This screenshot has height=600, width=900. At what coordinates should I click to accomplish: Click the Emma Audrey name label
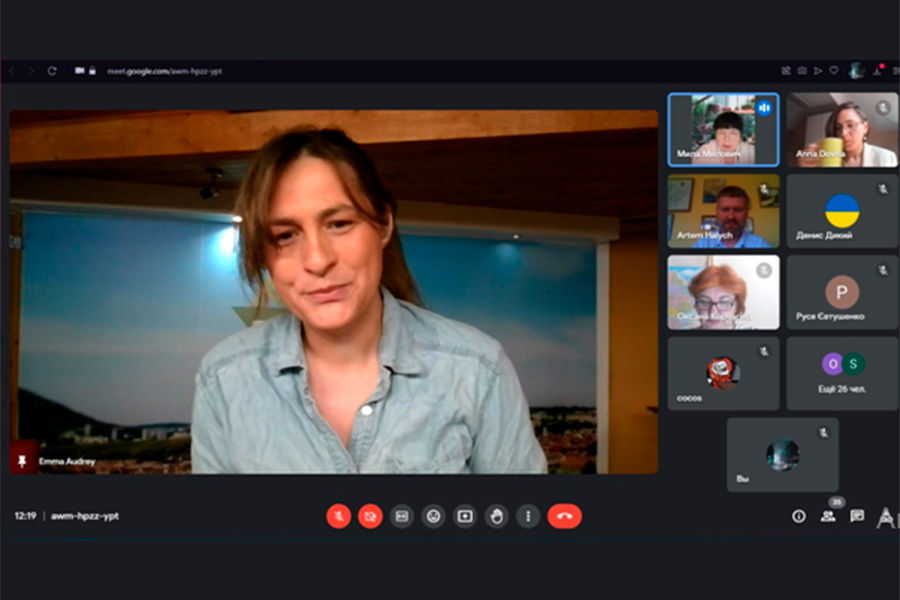tap(67, 462)
